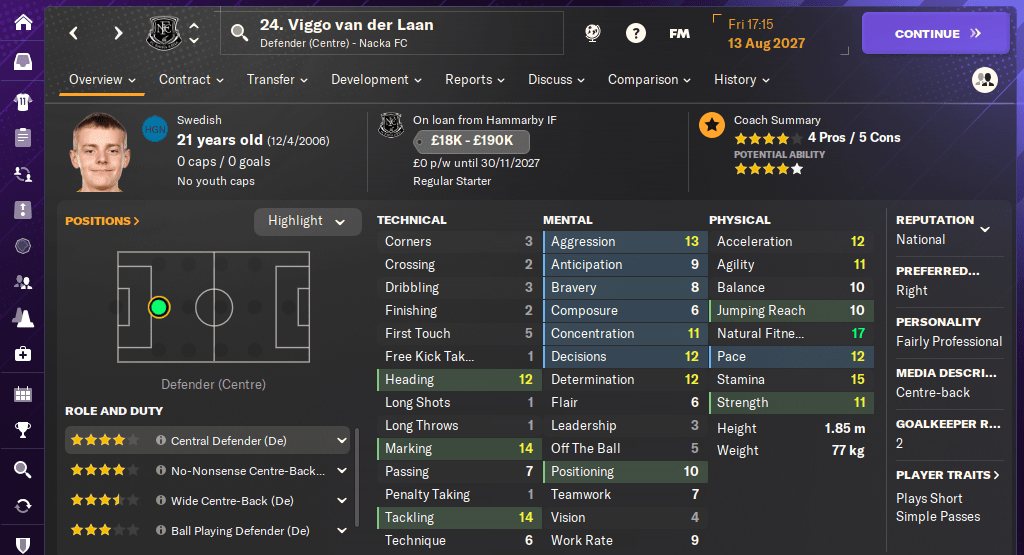
Task: Open the Schedule calendar icon
Action: click(22, 393)
